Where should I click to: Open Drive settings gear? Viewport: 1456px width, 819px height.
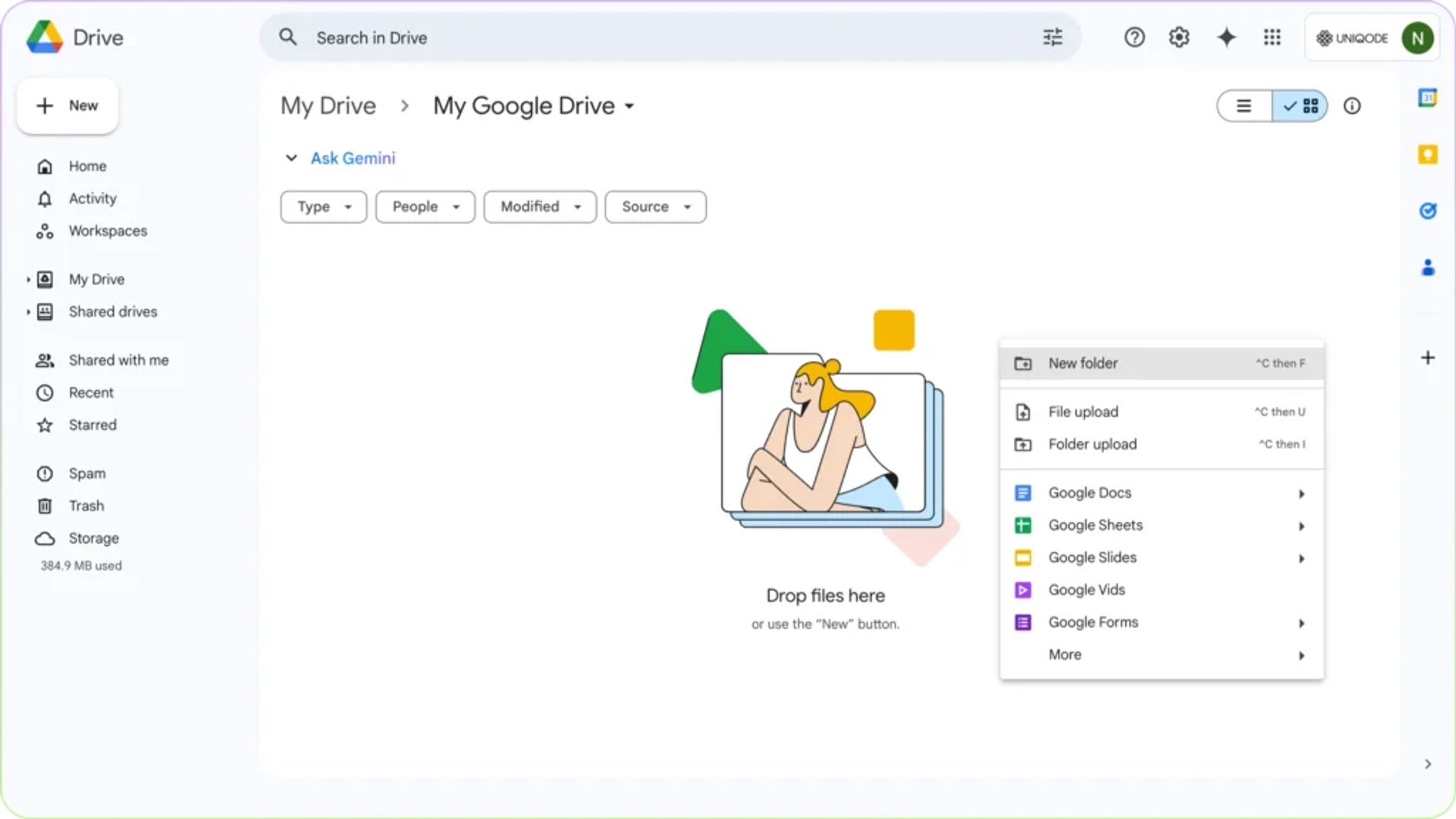tap(1179, 37)
